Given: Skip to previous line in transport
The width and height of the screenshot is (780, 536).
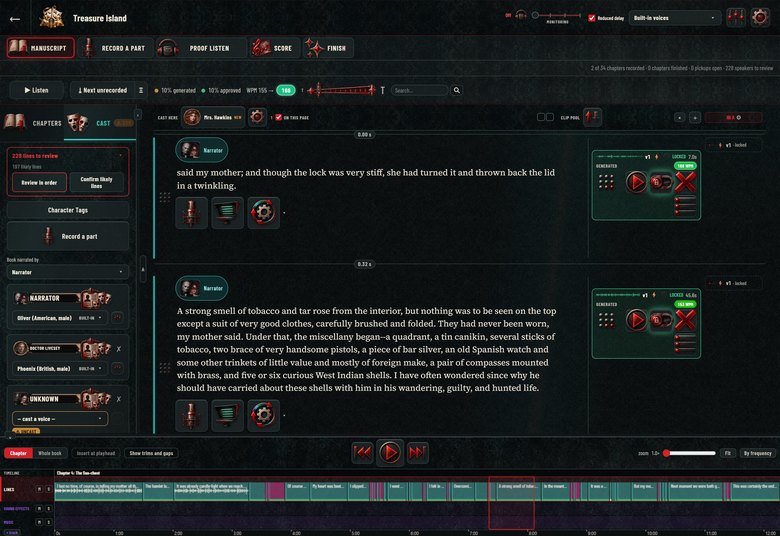Looking at the screenshot, I should (x=362, y=452).
